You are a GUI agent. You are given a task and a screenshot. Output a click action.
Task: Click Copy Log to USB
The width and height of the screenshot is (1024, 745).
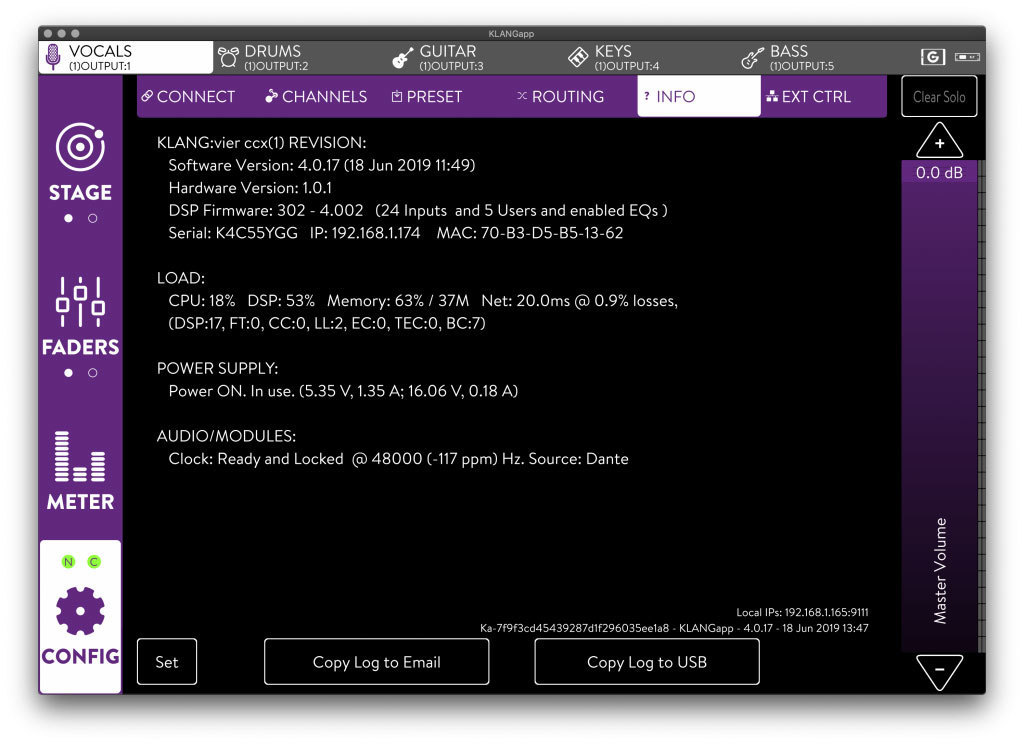(647, 662)
